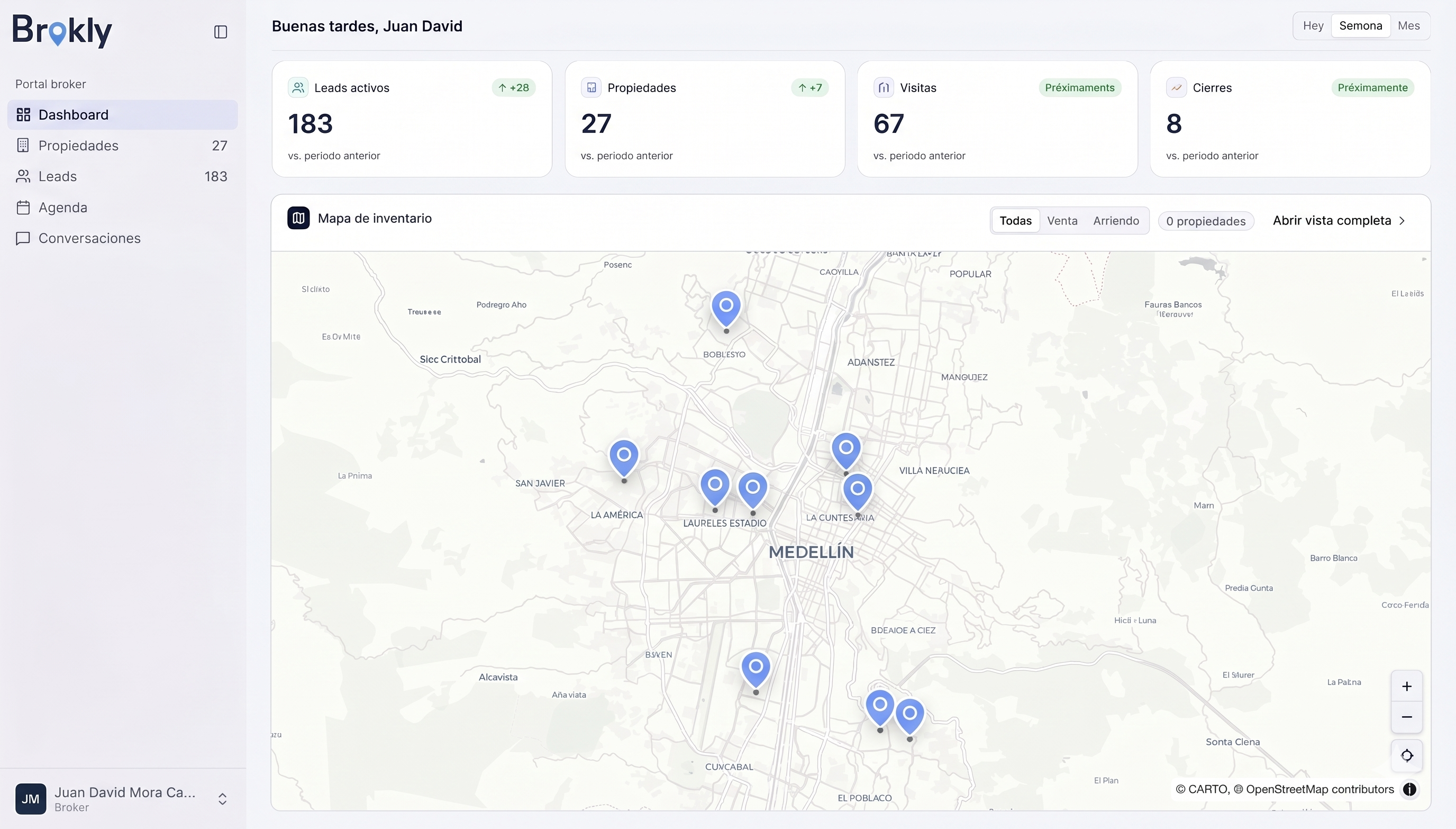
Task: Expand the Juan David Mora user menu
Action: [x=122, y=799]
